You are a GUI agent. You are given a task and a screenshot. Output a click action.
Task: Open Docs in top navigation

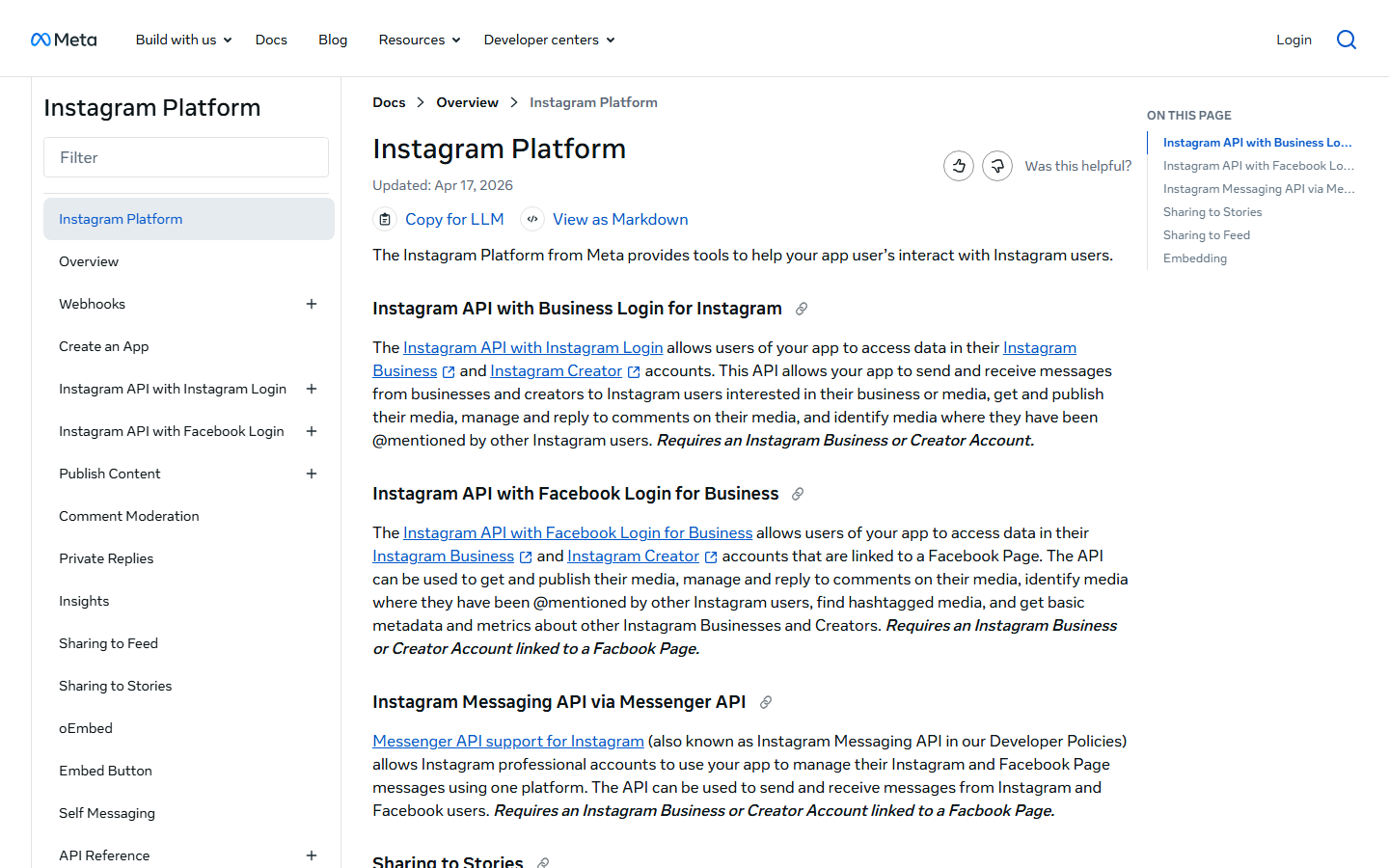(271, 40)
